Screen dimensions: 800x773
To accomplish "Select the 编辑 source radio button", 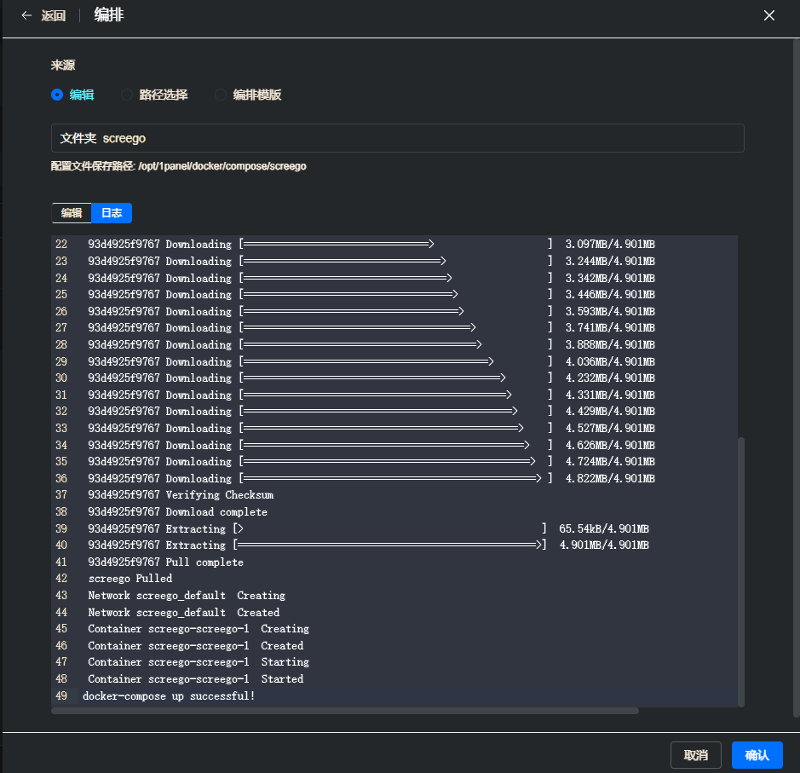I will (x=57, y=95).
